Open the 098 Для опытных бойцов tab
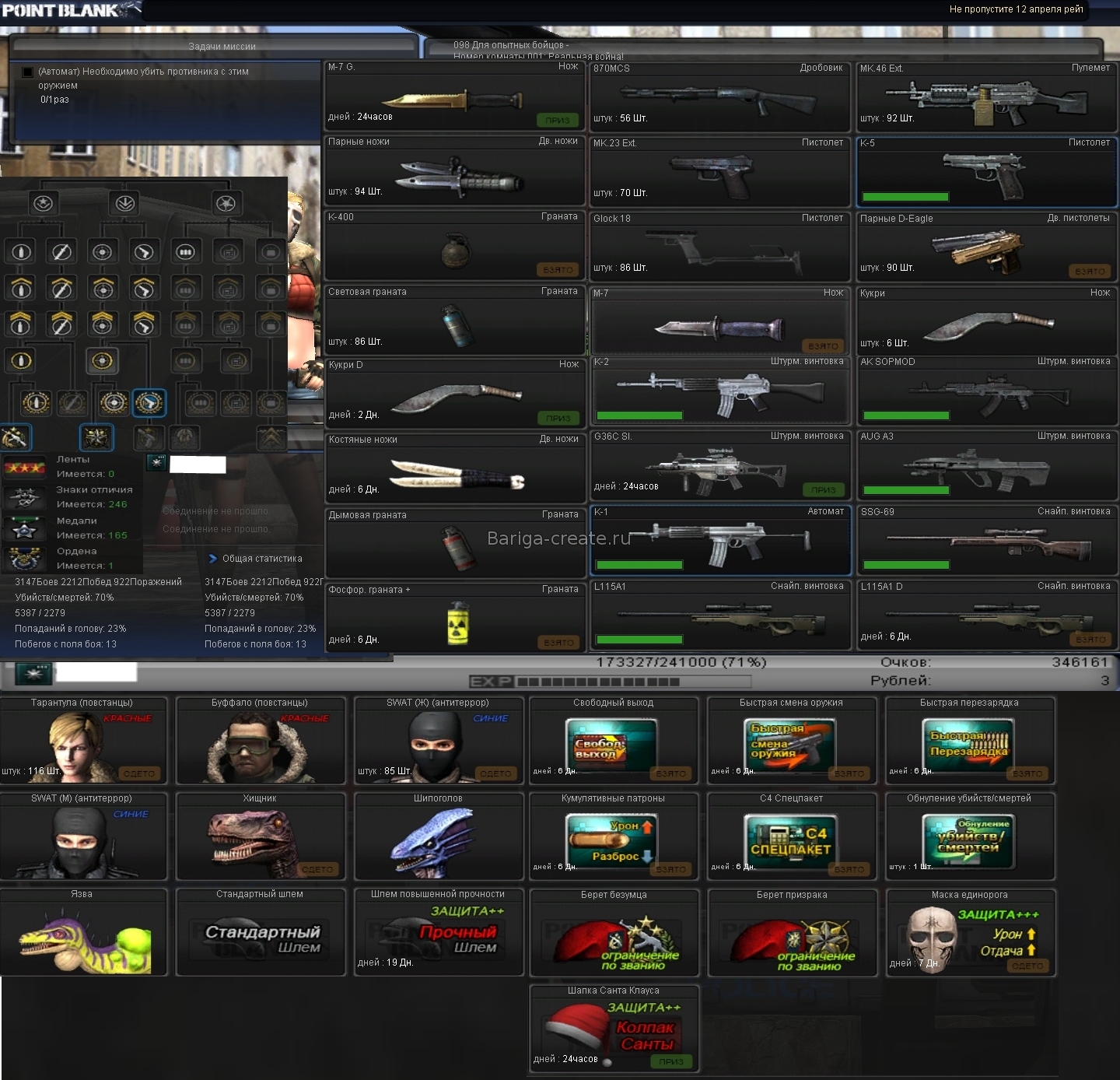The image size is (1120, 1080). click(762, 47)
